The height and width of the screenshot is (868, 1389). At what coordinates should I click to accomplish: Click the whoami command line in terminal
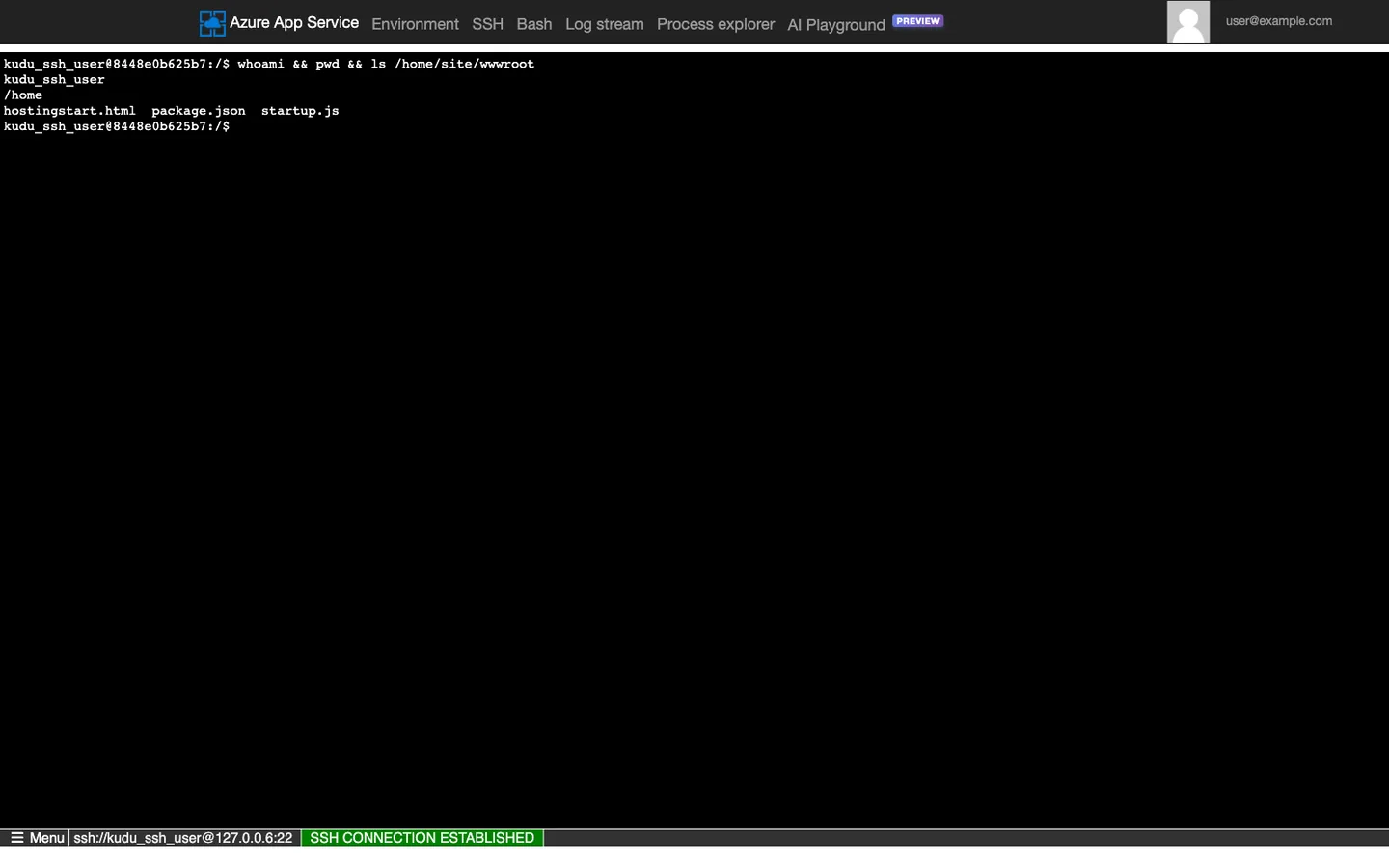(269, 64)
